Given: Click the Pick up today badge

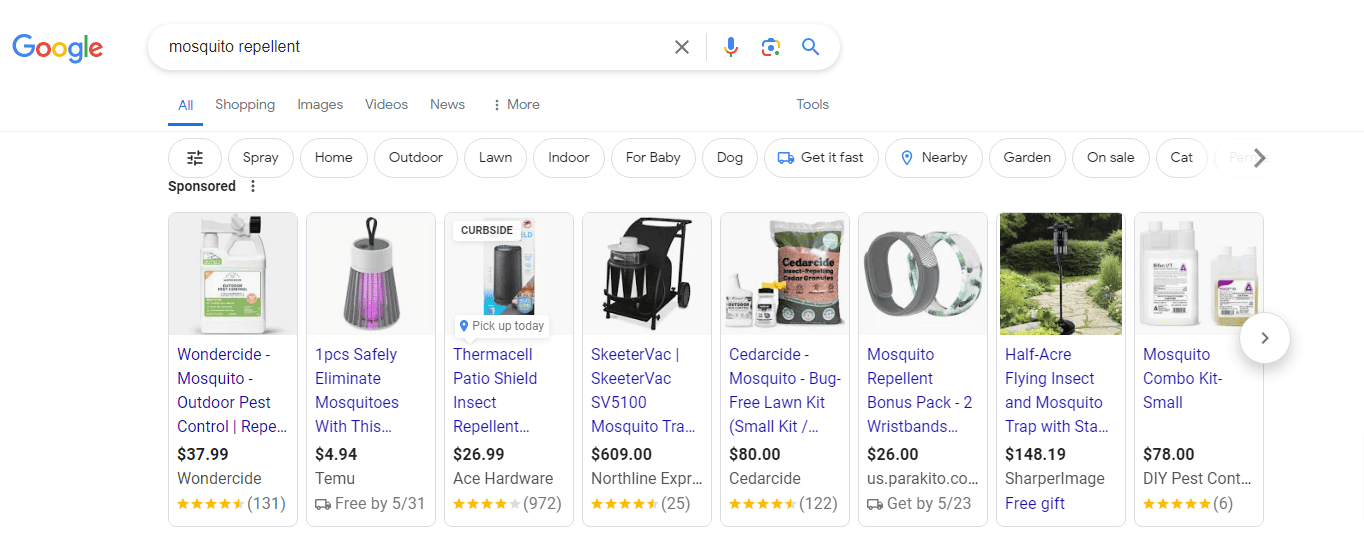Looking at the screenshot, I should (501, 326).
